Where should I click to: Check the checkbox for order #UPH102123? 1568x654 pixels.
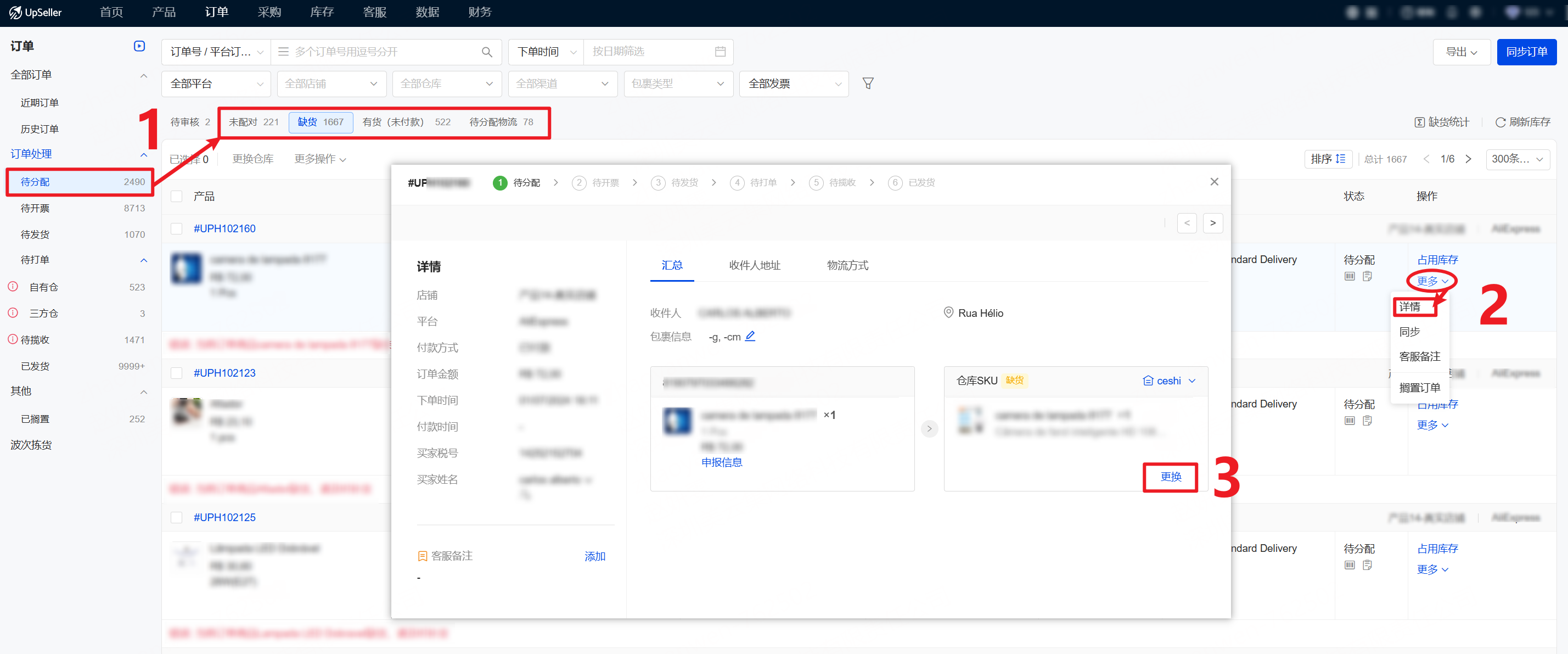pos(177,373)
